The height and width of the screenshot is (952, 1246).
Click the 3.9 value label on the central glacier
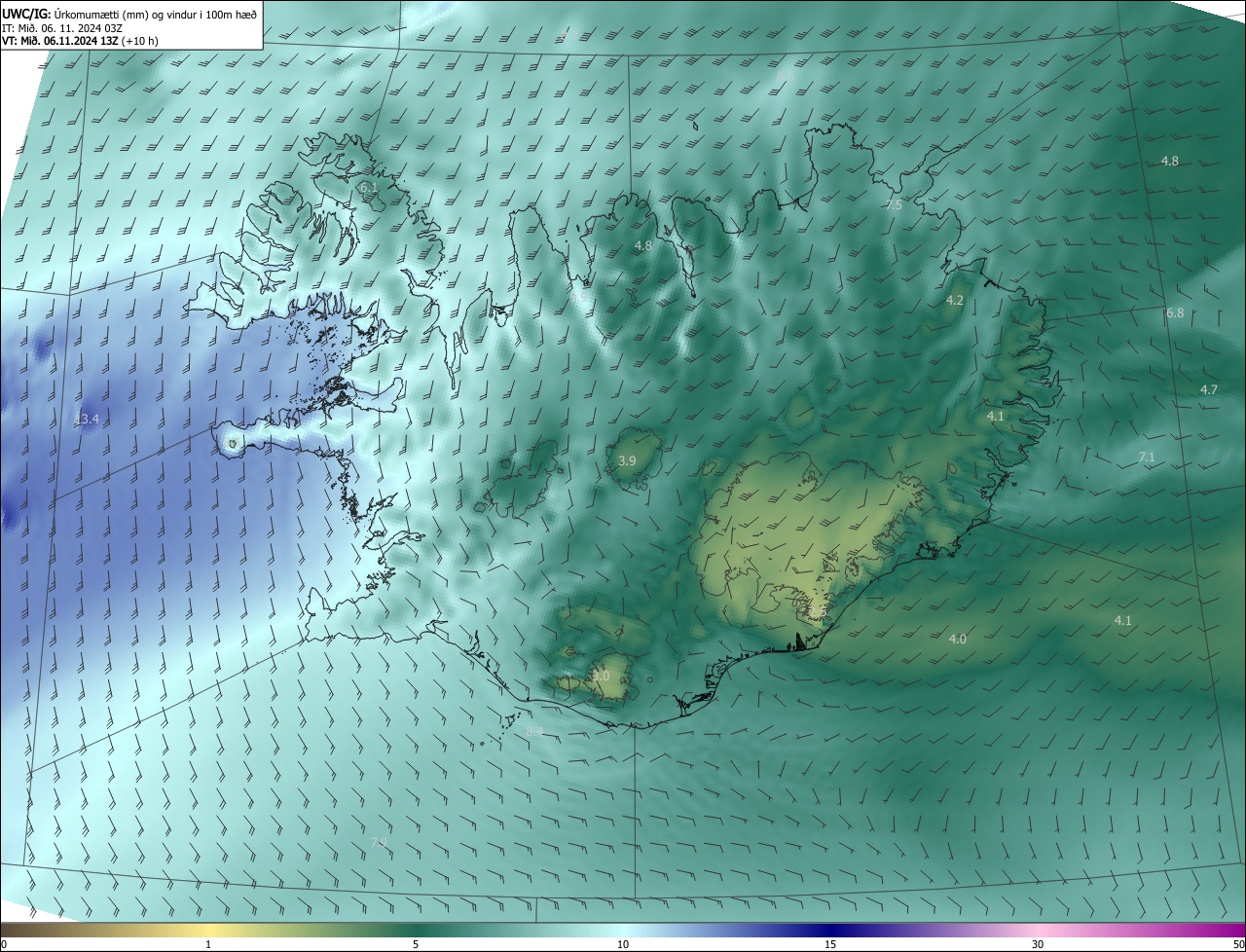pyautogui.click(x=627, y=461)
